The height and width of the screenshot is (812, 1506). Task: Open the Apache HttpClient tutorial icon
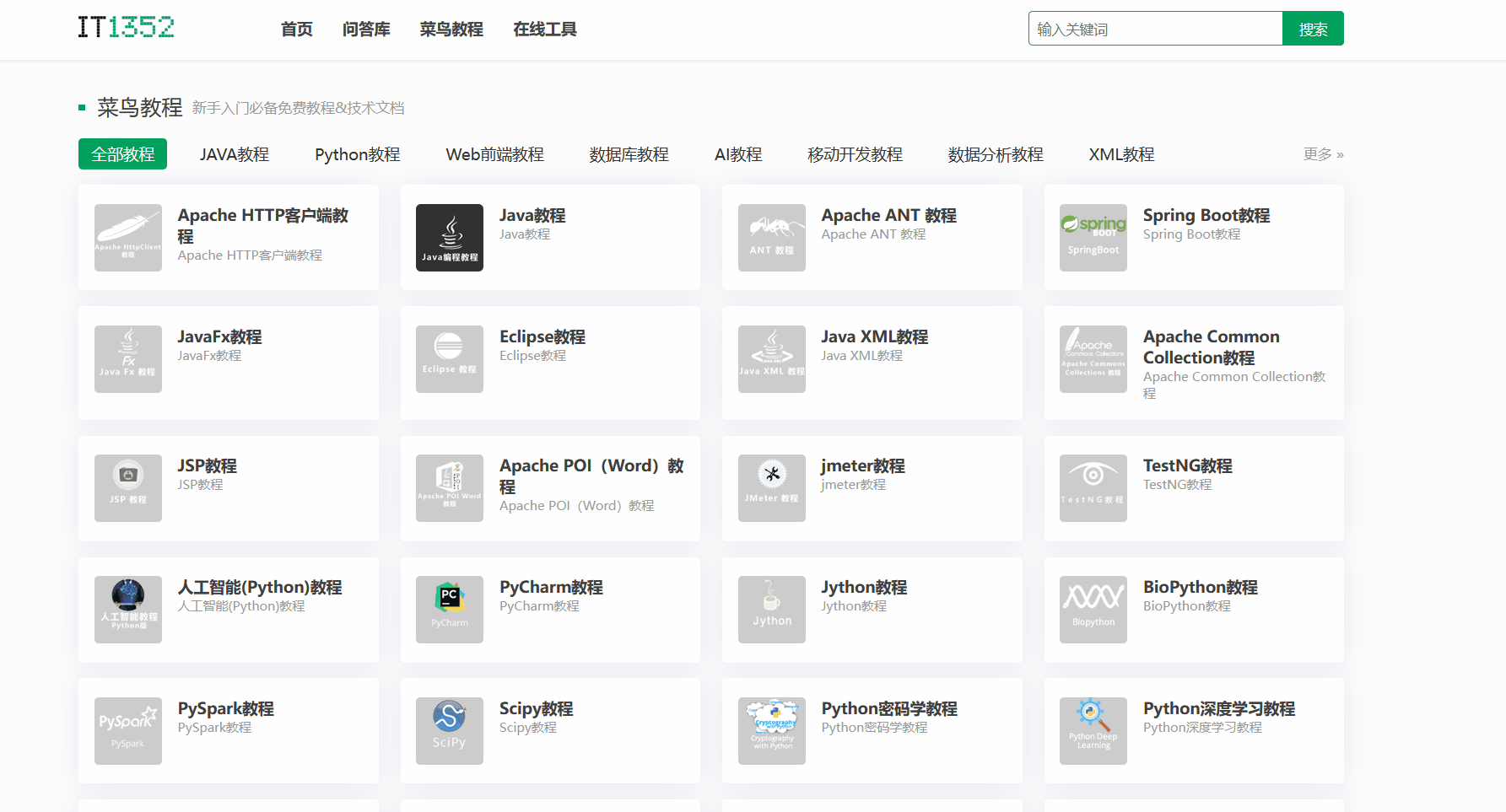[x=128, y=238]
